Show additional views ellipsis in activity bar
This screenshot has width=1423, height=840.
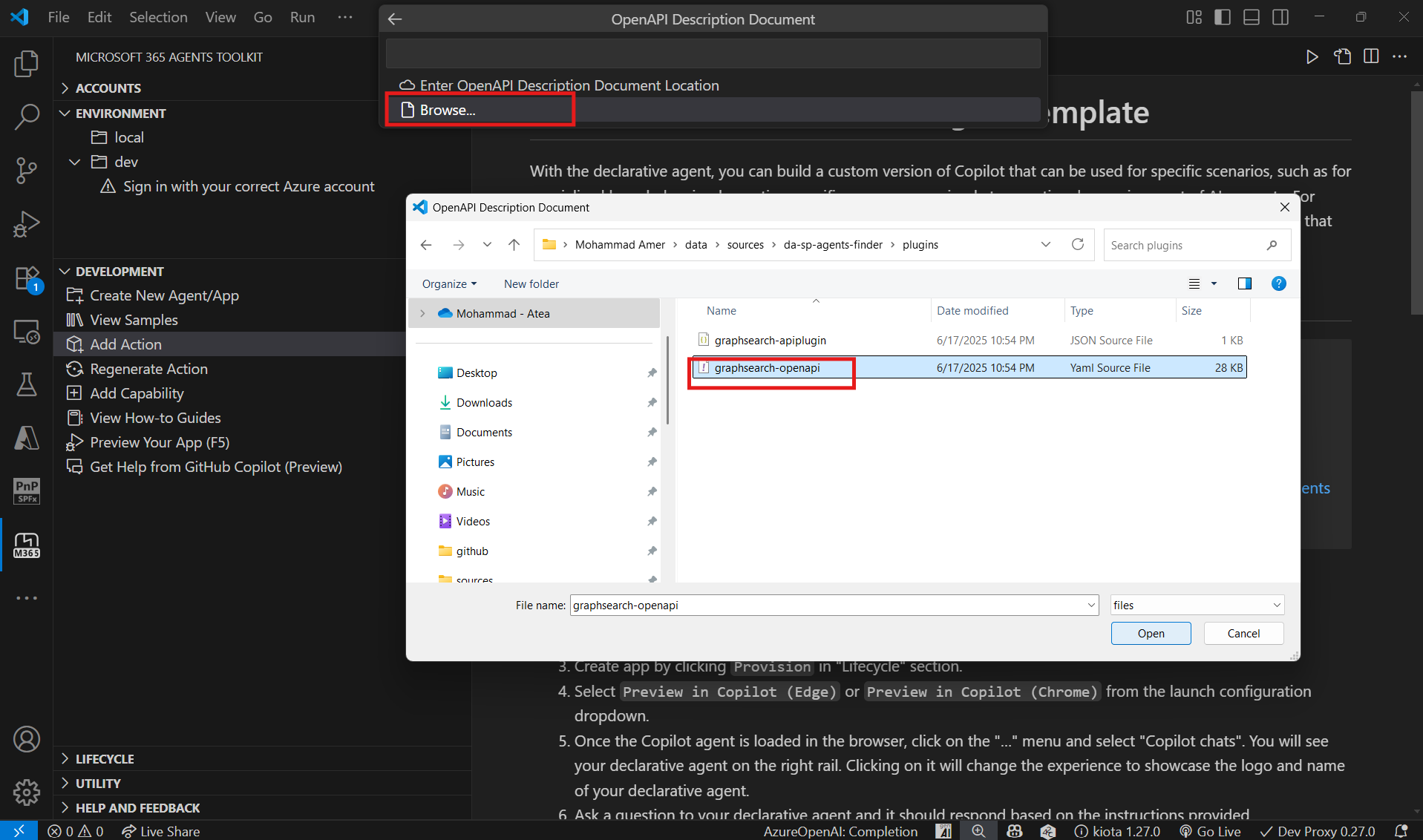coord(27,597)
